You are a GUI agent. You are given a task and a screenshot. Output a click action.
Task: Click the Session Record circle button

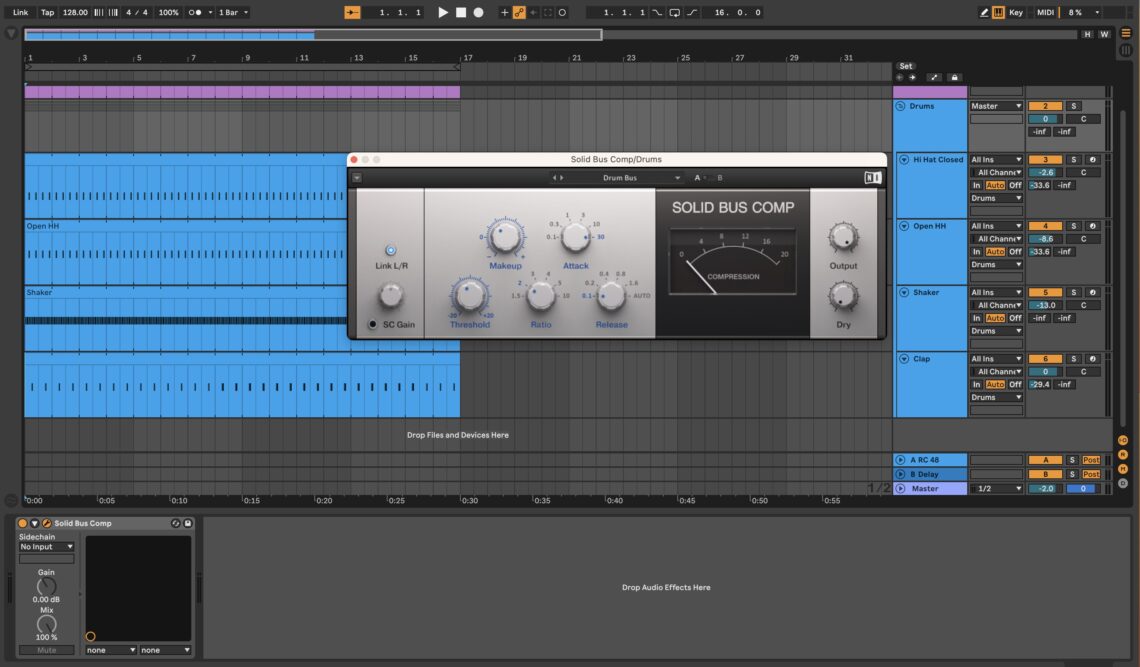tap(562, 12)
